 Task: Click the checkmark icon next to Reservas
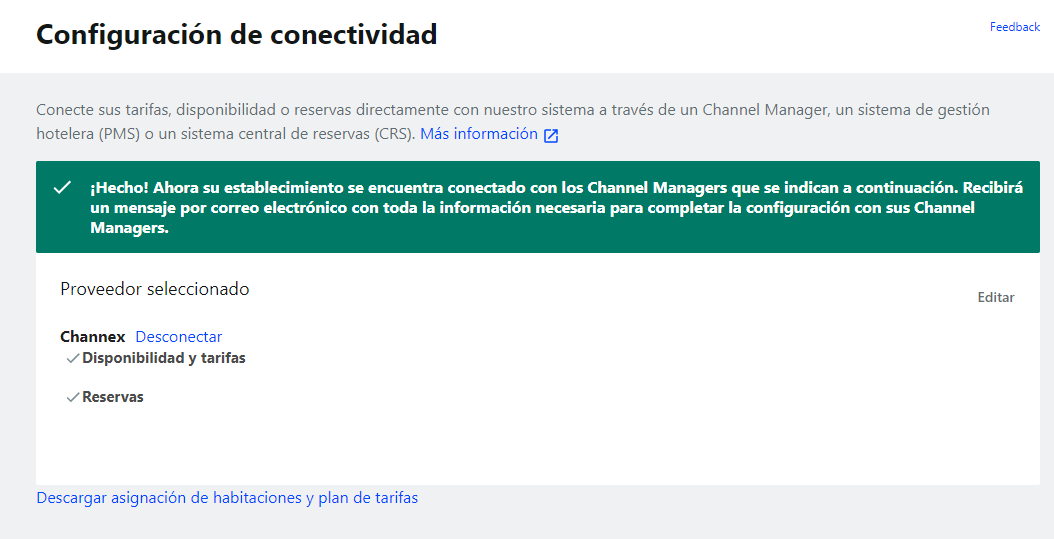(x=72, y=397)
